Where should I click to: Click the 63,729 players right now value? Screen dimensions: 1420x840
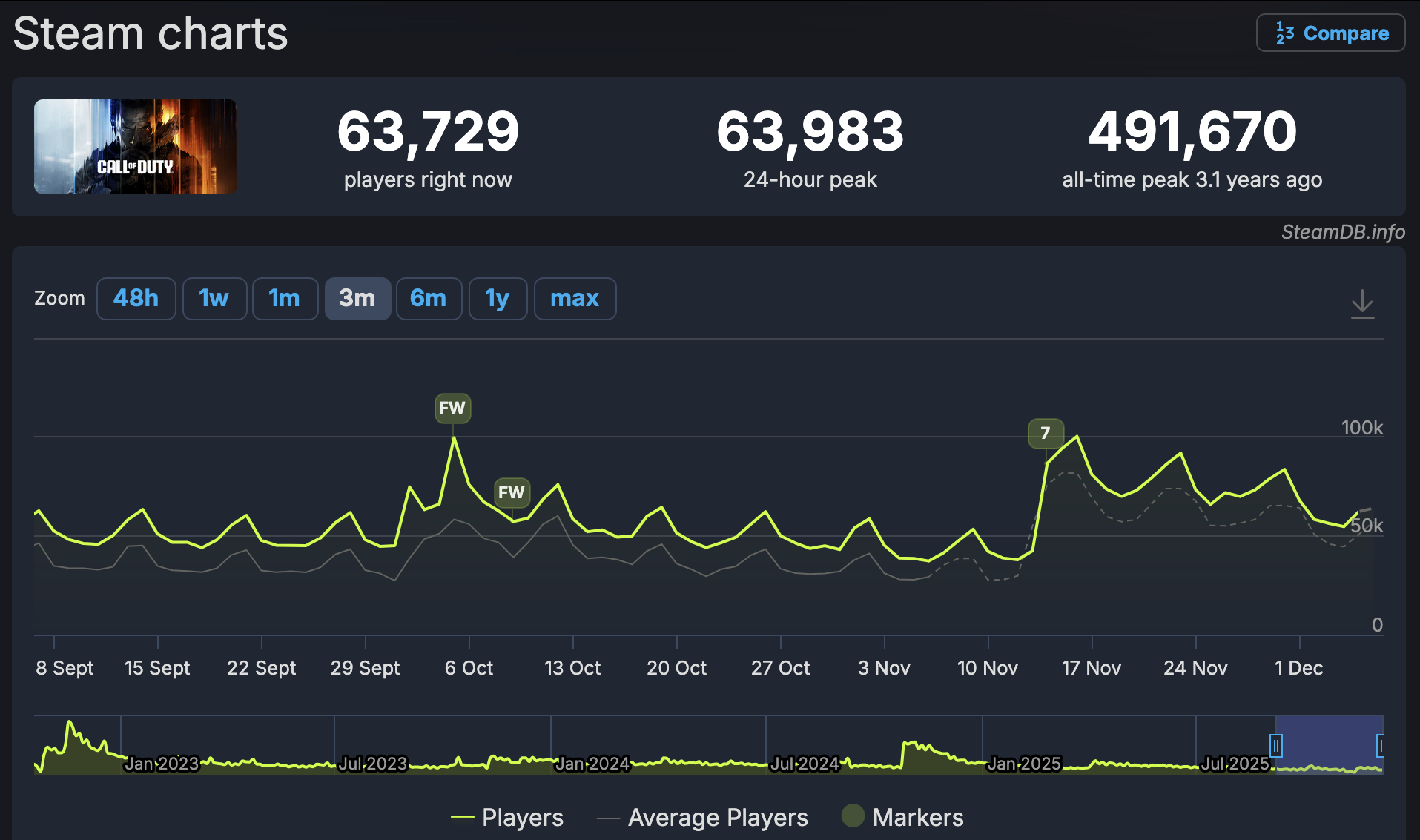(428, 132)
